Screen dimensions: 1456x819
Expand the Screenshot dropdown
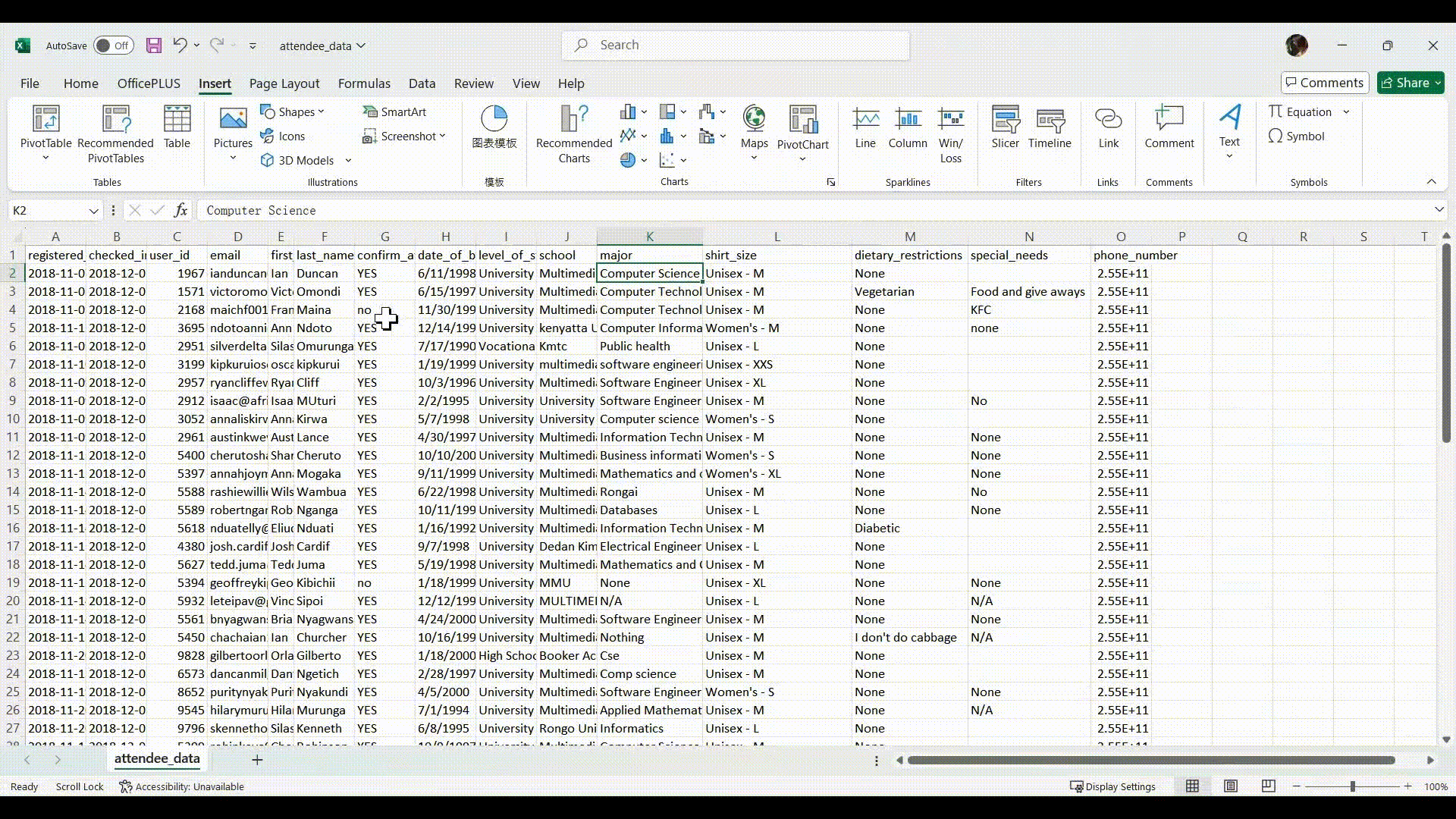point(442,136)
